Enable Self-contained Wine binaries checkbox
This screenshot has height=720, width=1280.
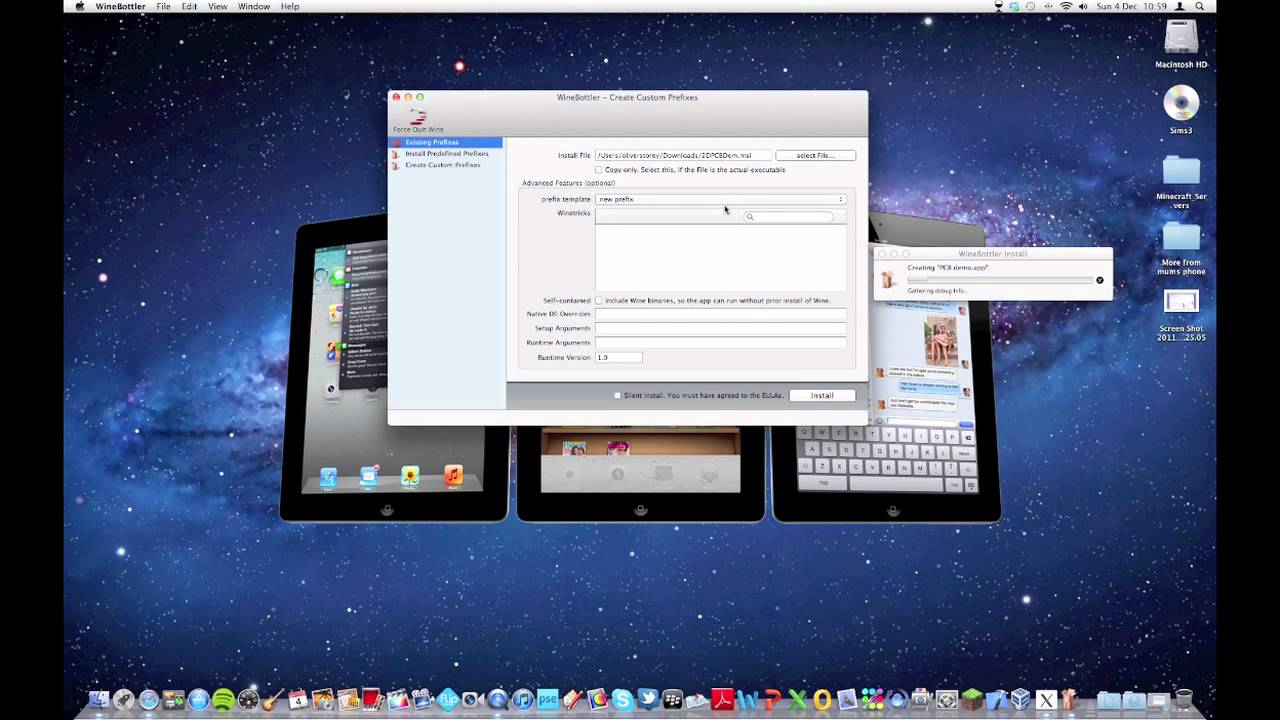[598, 300]
